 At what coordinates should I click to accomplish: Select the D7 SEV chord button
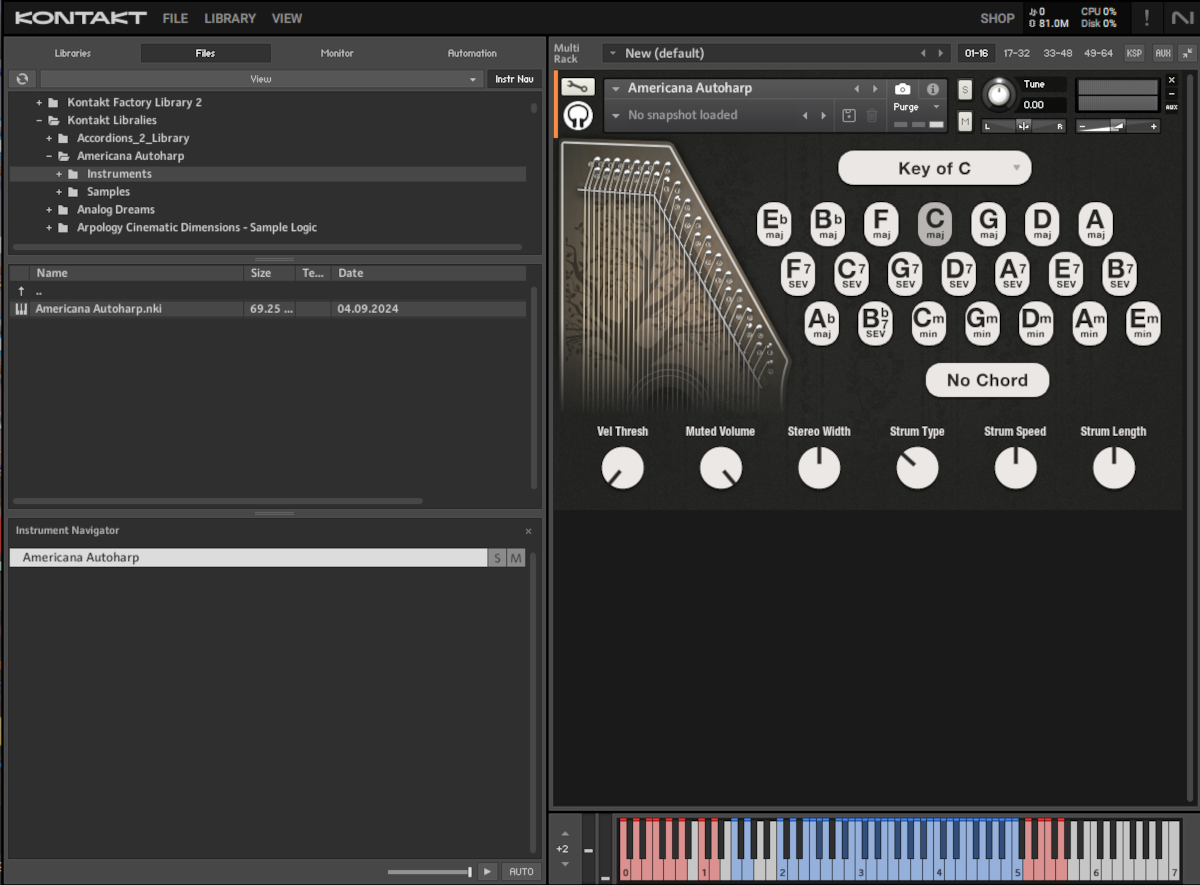959,272
